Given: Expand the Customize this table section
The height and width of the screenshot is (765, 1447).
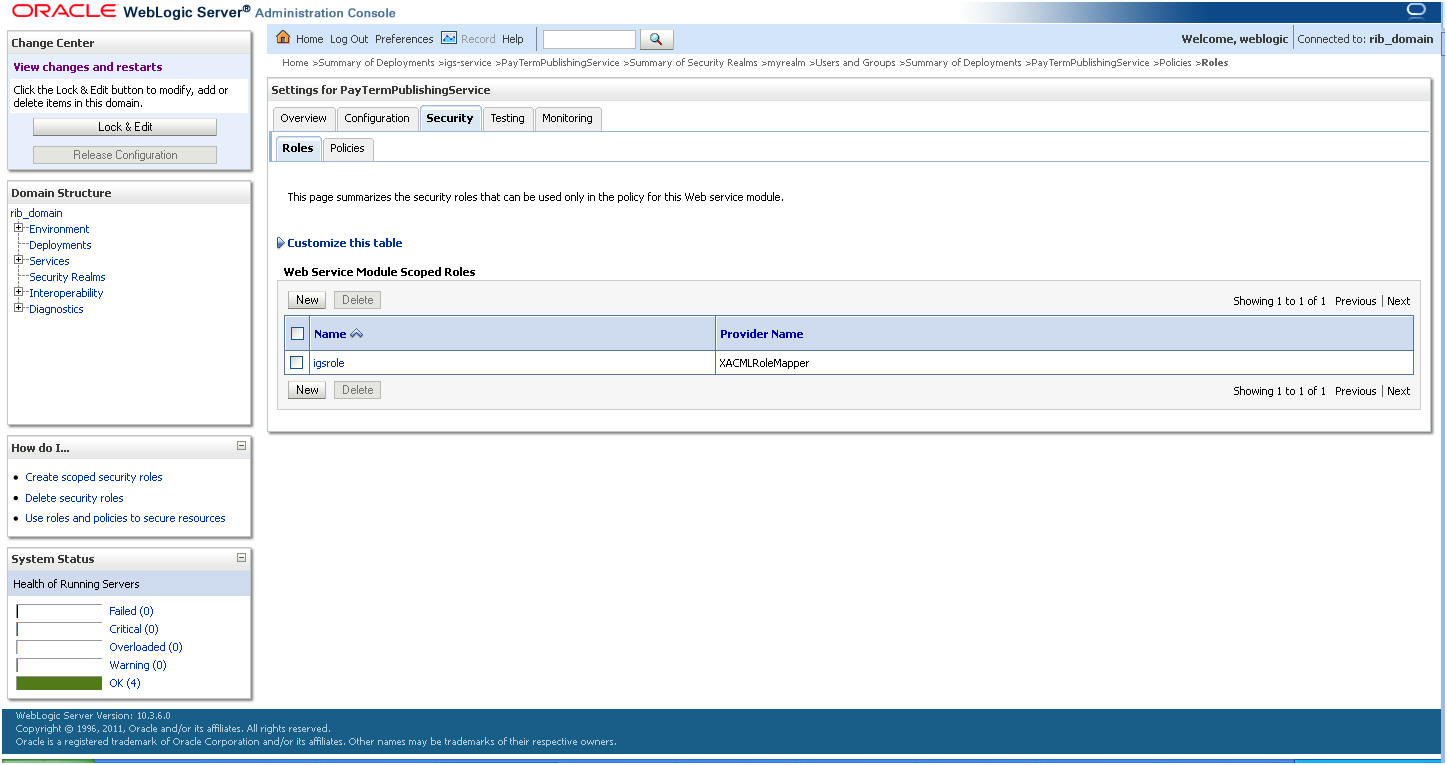Looking at the screenshot, I should 281,243.
